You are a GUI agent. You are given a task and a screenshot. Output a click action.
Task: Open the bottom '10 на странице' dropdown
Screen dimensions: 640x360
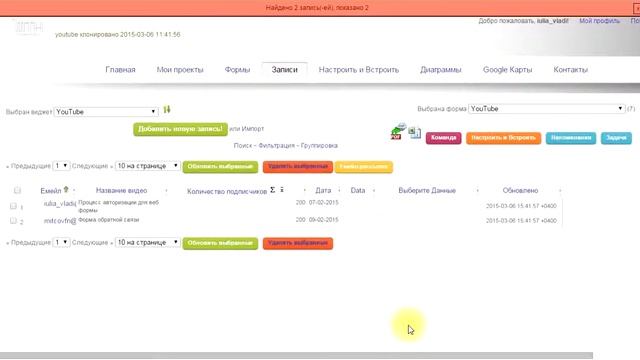click(147, 242)
